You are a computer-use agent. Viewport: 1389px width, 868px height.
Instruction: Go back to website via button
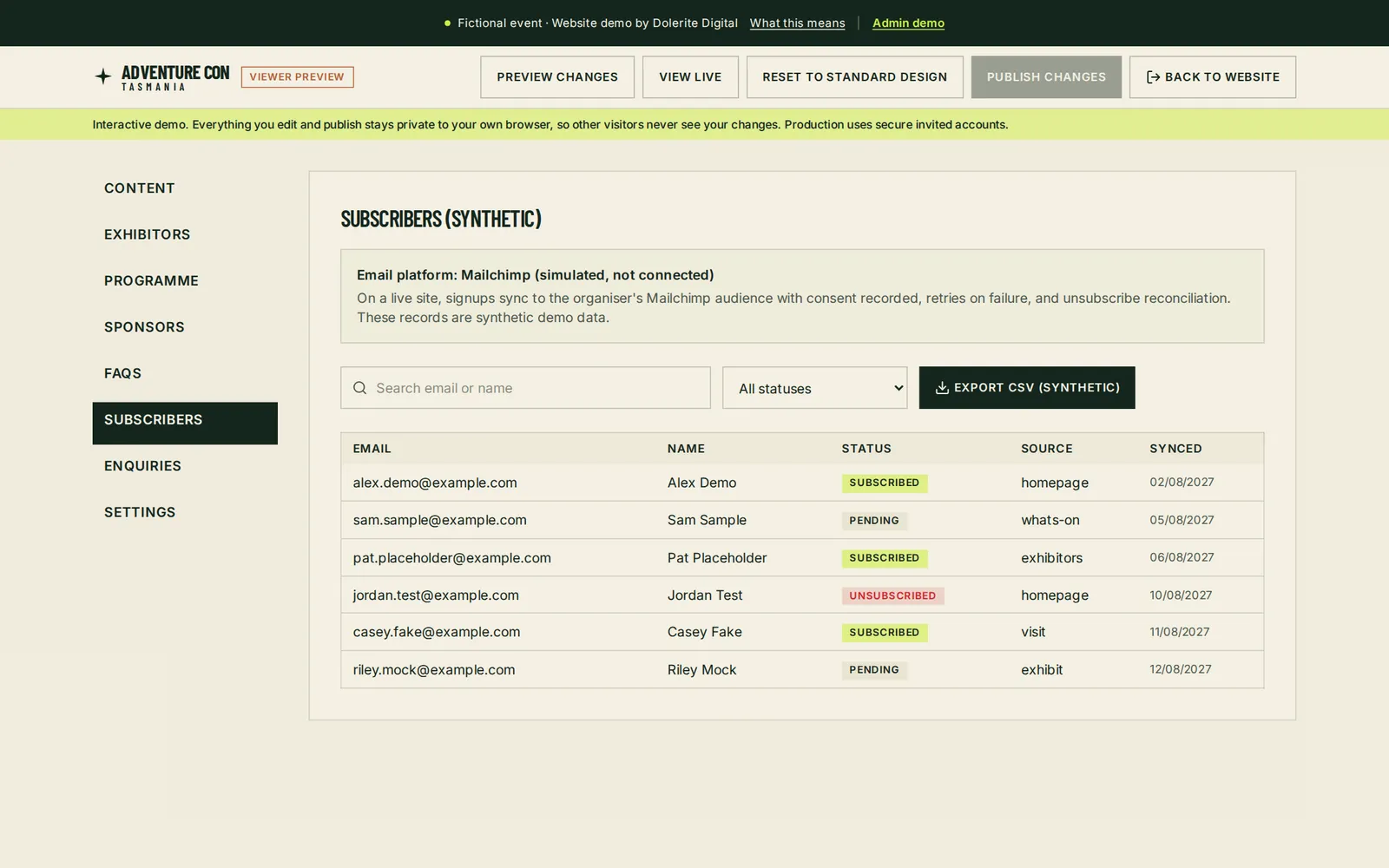pyautogui.click(x=1212, y=77)
